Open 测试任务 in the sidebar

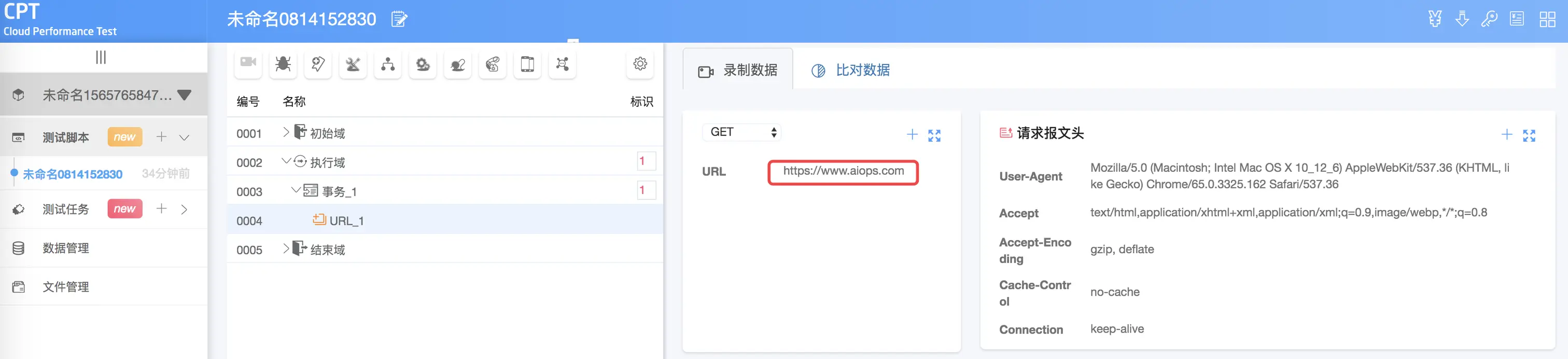pyautogui.click(x=66, y=210)
